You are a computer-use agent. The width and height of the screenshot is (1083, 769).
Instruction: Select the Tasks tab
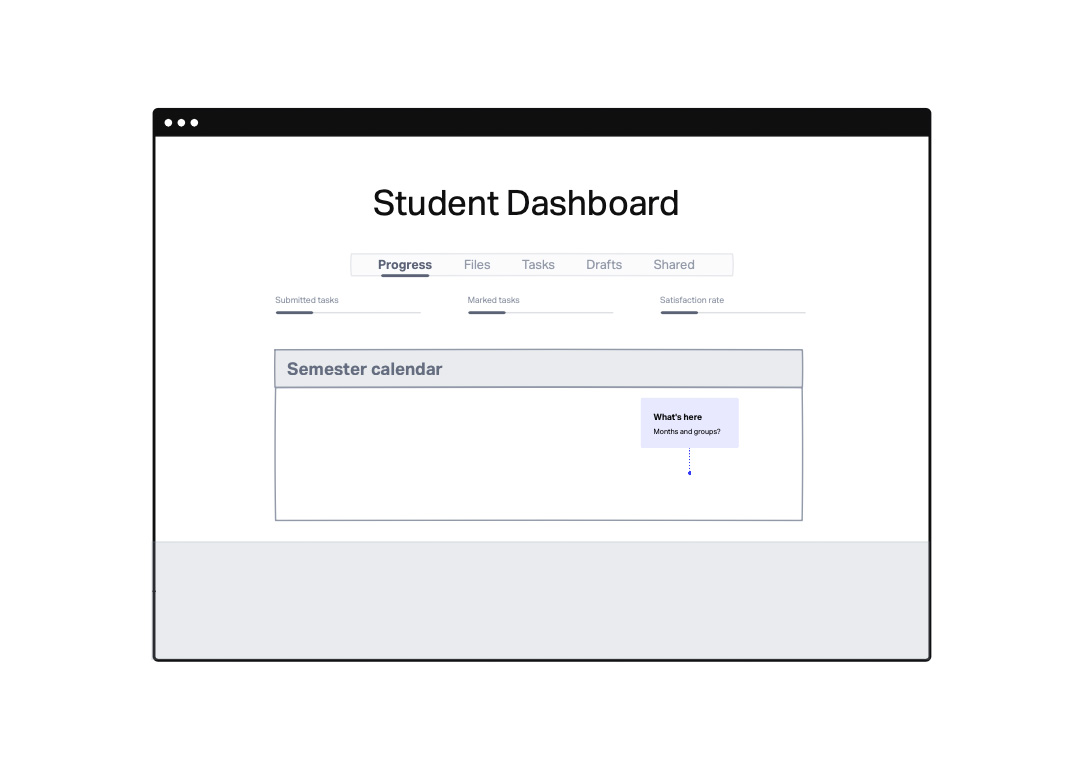(x=538, y=265)
